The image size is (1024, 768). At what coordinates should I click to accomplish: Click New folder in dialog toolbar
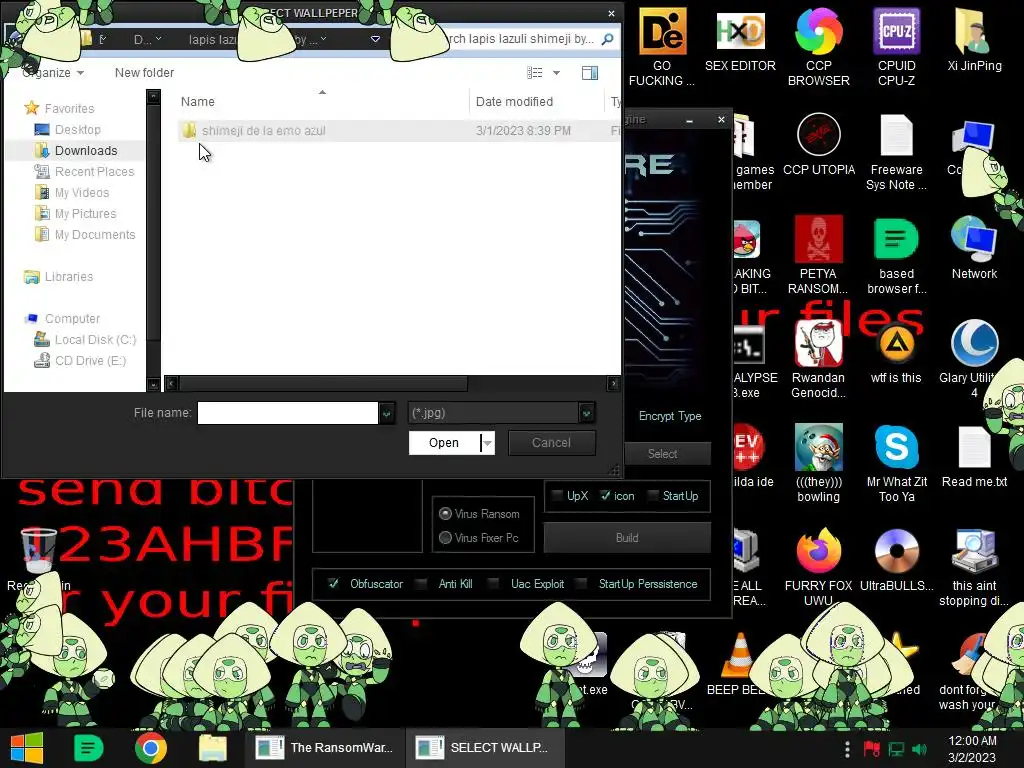coord(144,72)
